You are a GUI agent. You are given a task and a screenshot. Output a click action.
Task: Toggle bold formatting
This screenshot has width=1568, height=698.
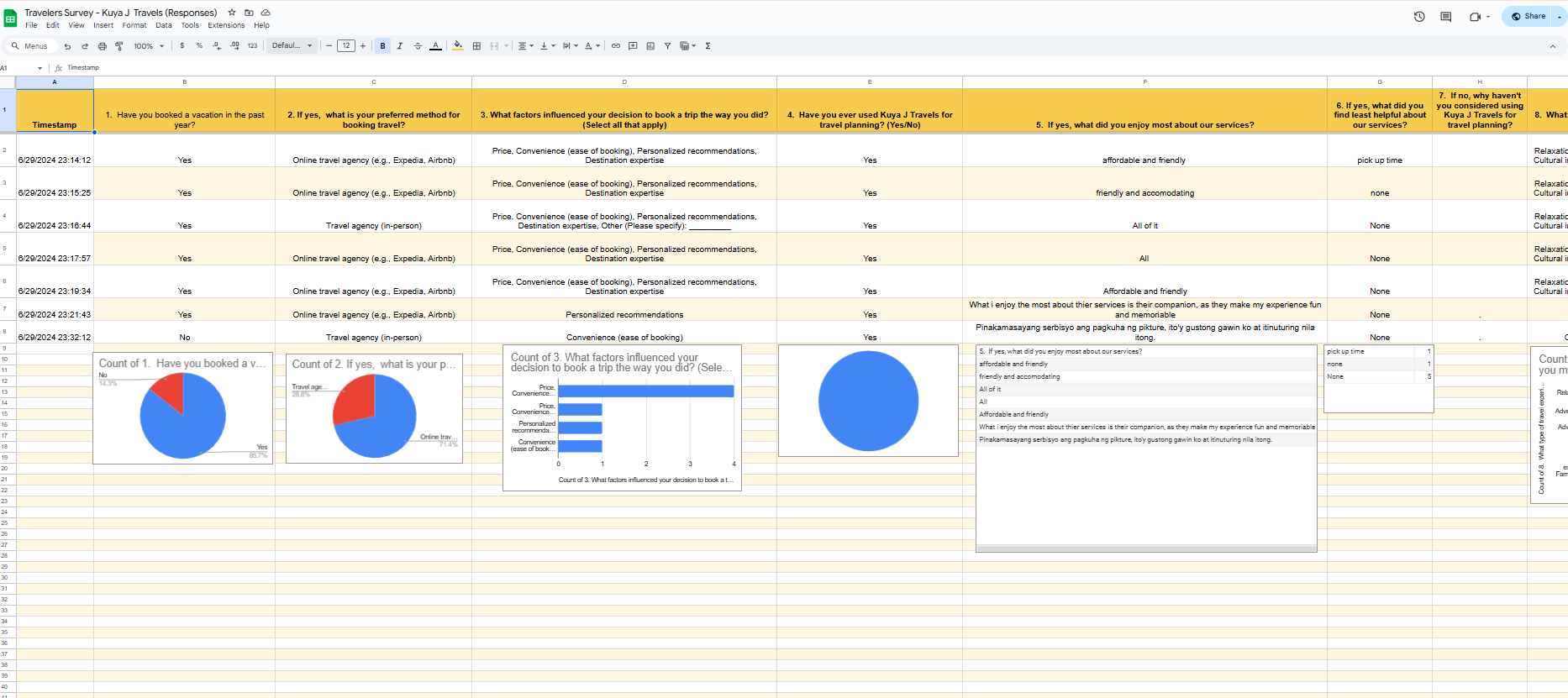pyautogui.click(x=383, y=46)
